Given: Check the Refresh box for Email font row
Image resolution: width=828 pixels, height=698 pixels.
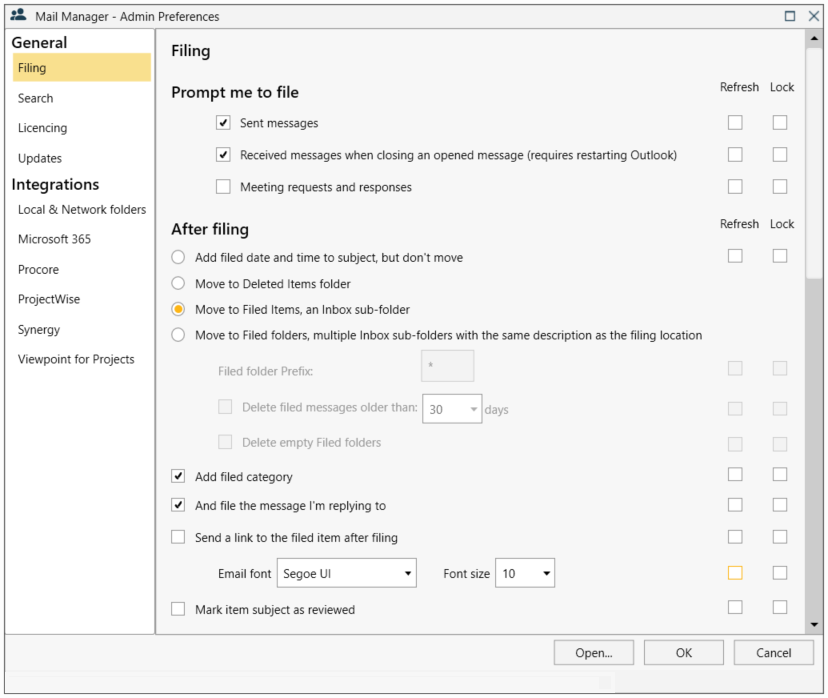Looking at the screenshot, I should point(735,573).
